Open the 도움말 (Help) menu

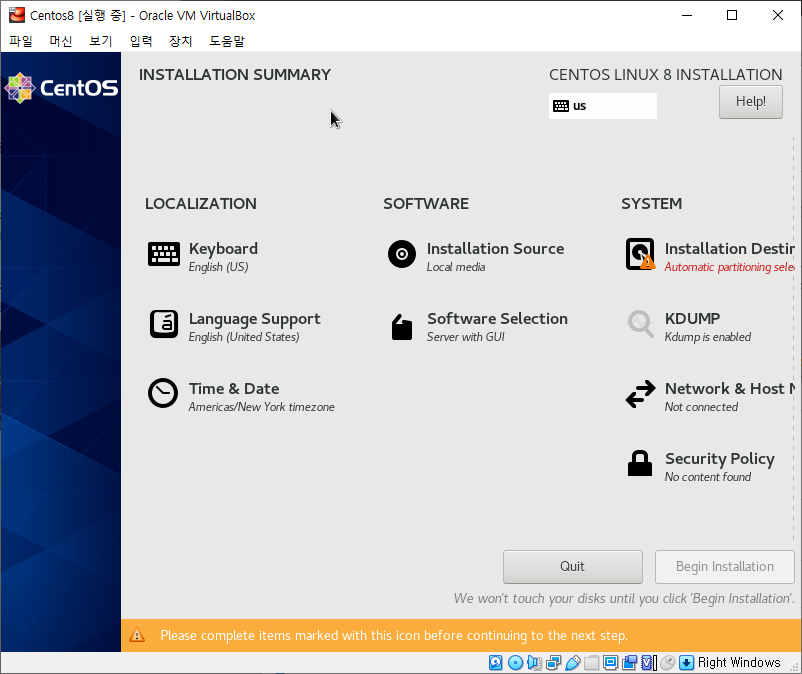click(x=227, y=41)
